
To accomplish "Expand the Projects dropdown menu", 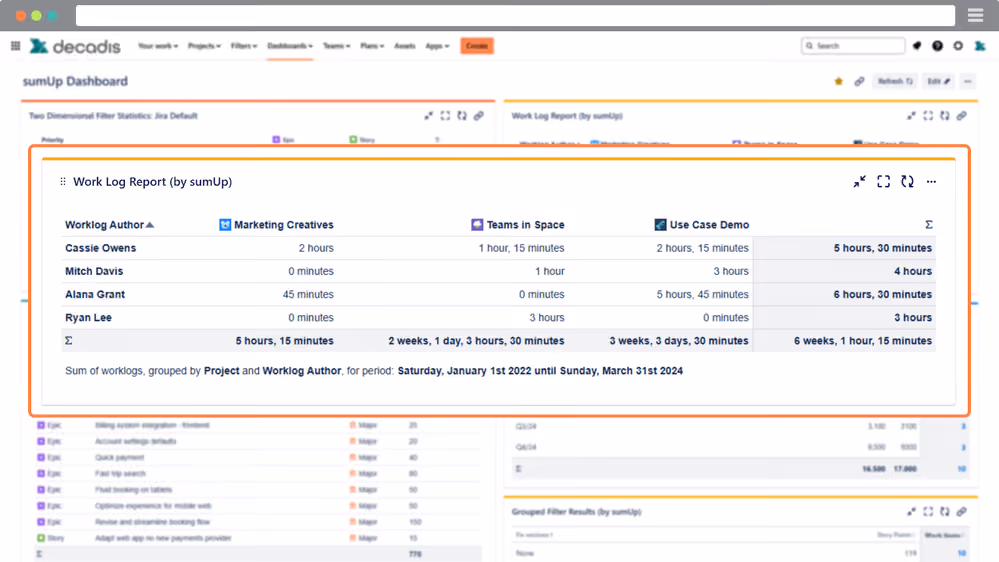I will [204, 46].
